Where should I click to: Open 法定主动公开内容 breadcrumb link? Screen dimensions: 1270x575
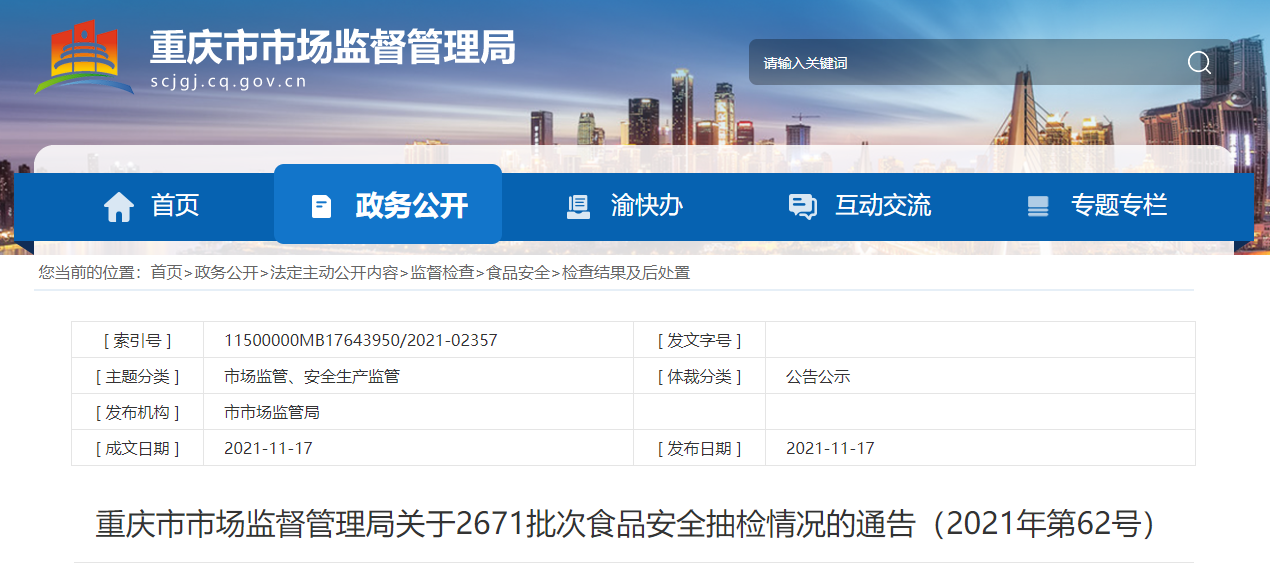[334, 272]
